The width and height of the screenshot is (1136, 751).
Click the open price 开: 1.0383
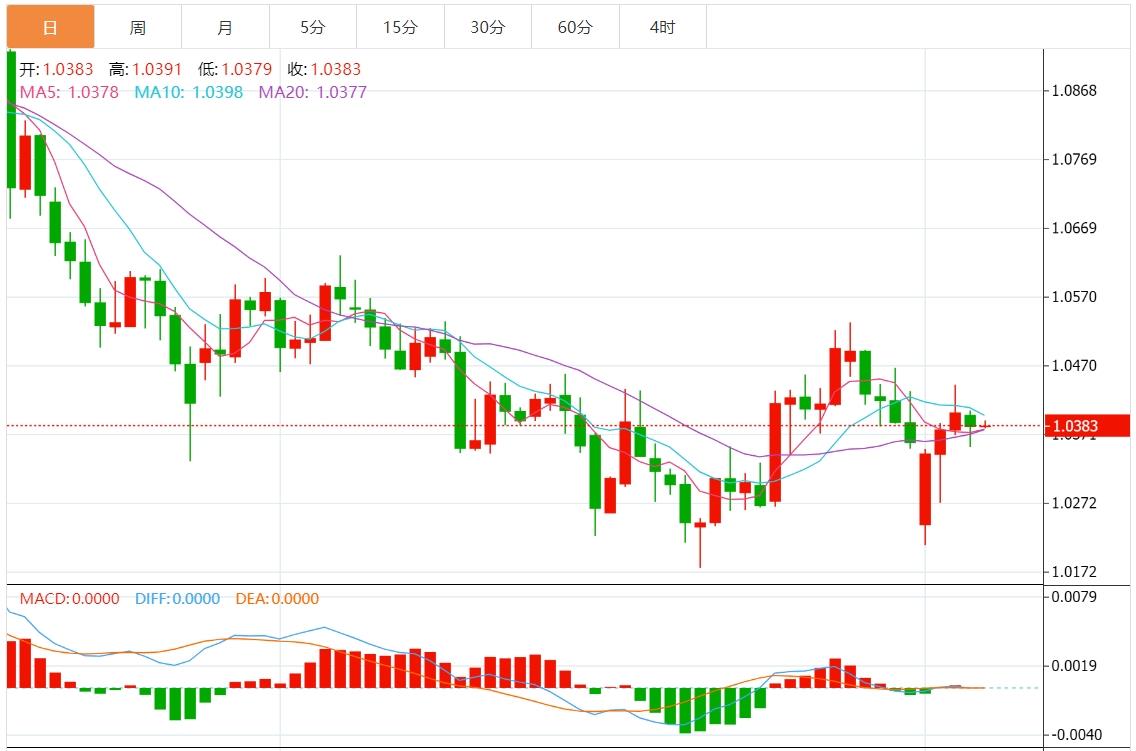click(57, 69)
